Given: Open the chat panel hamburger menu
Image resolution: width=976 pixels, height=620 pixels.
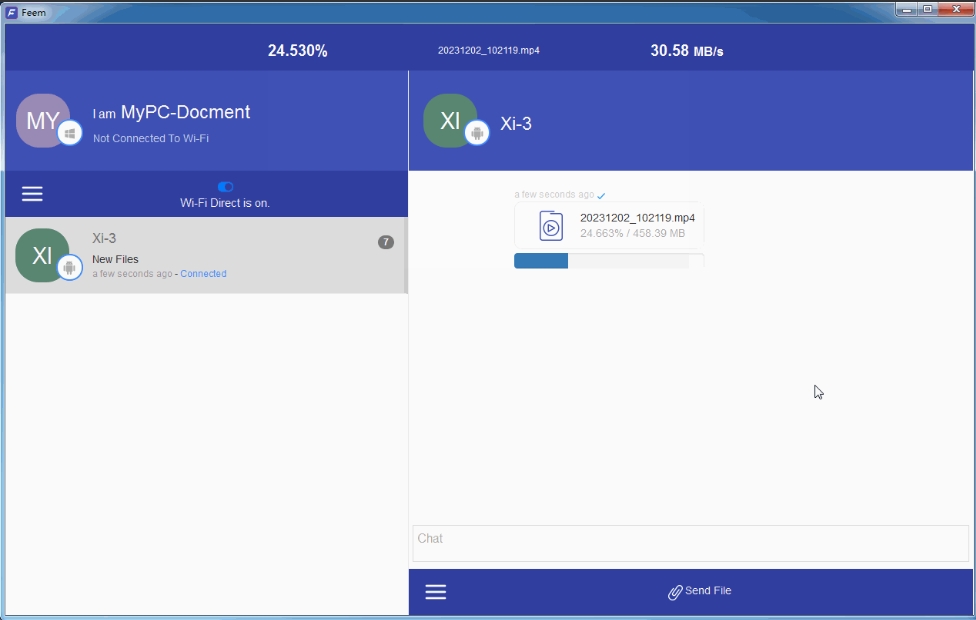Looking at the screenshot, I should pyautogui.click(x=435, y=592).
